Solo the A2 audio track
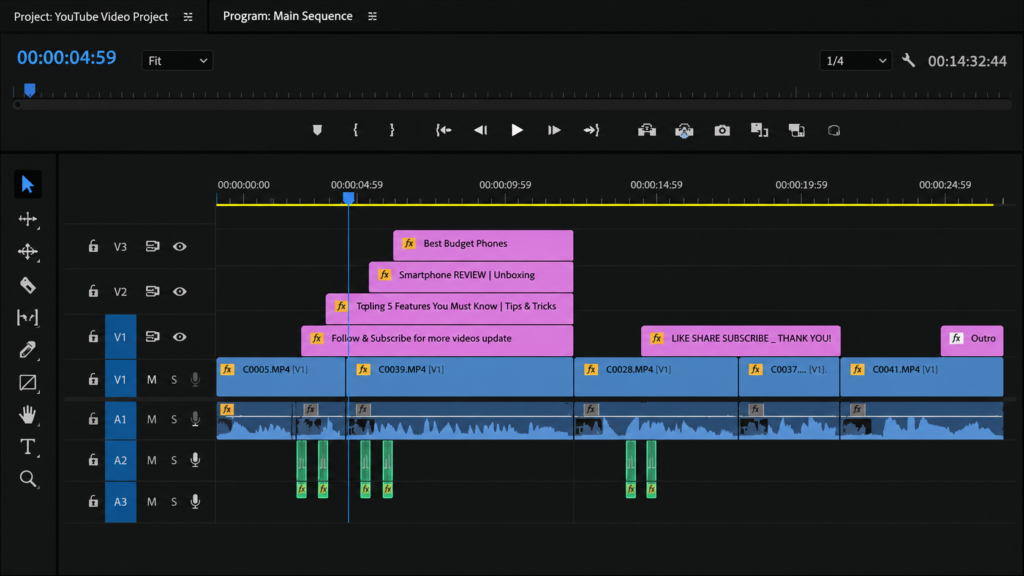This screenshot has width=1024, height=576. click(x=174, y=460)
